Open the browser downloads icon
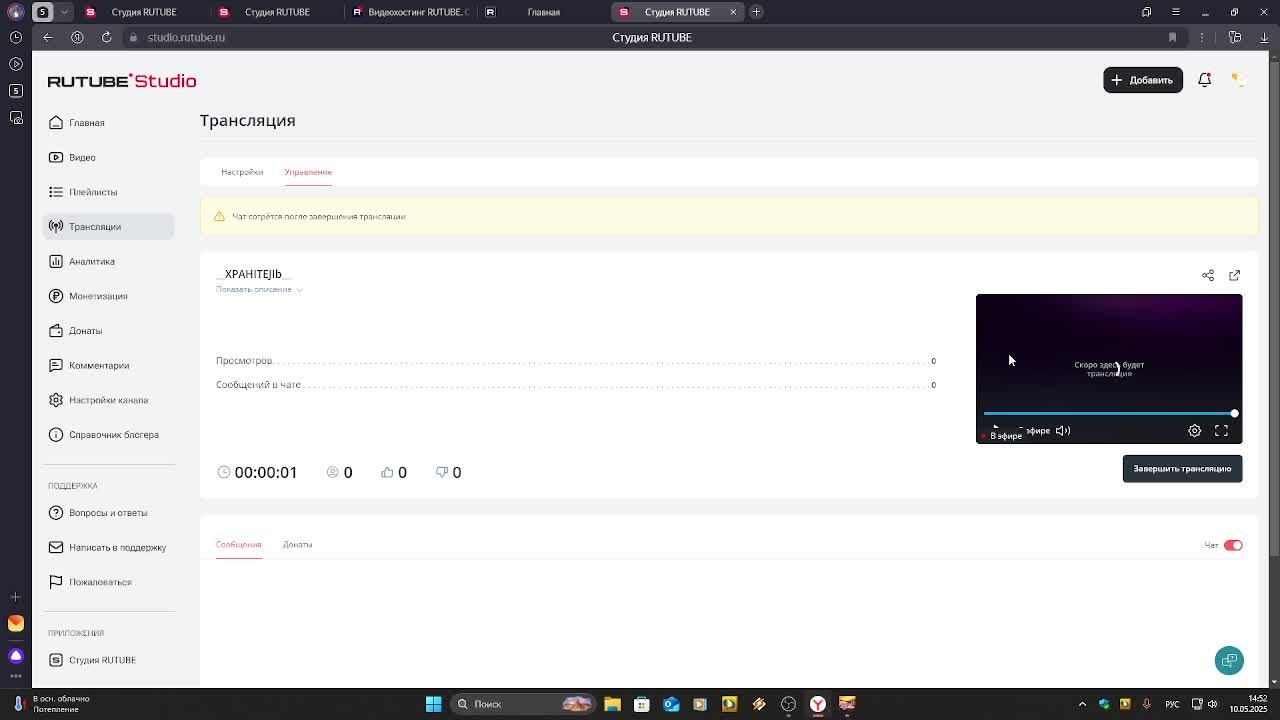The image size is (1280, 720). (x=1264, y=37)
